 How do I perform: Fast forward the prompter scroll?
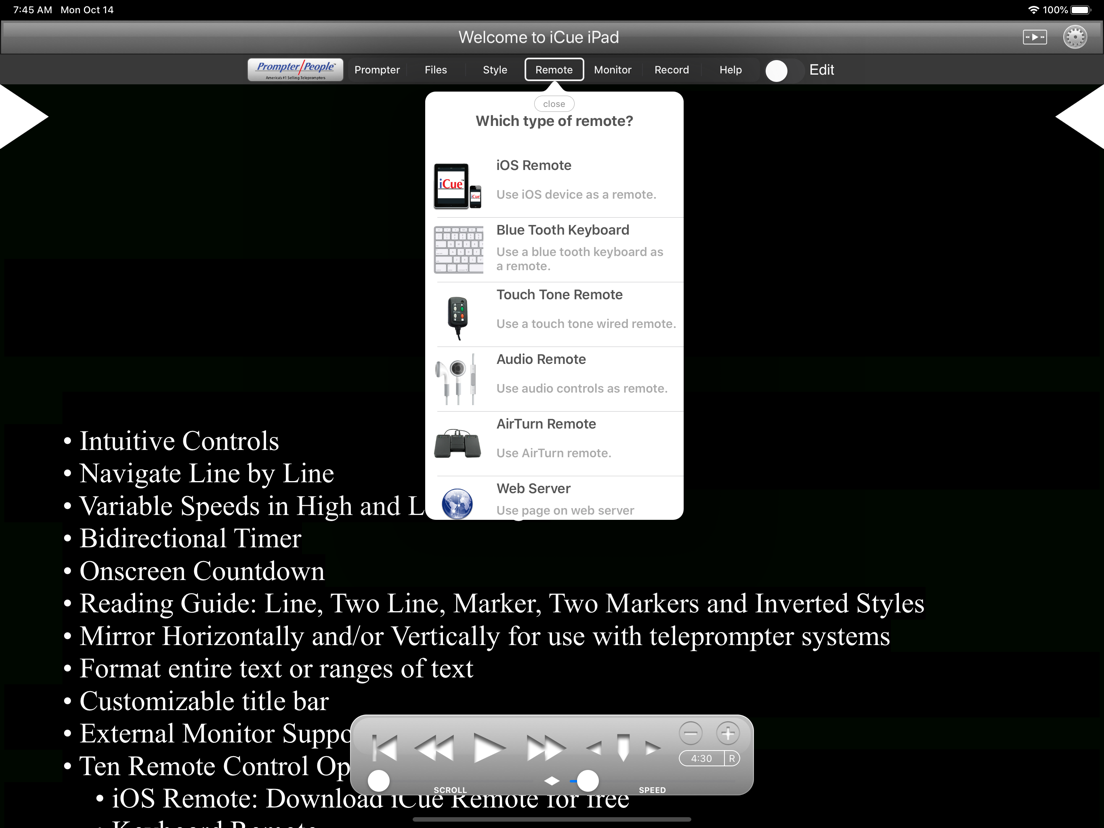point(545,748)
